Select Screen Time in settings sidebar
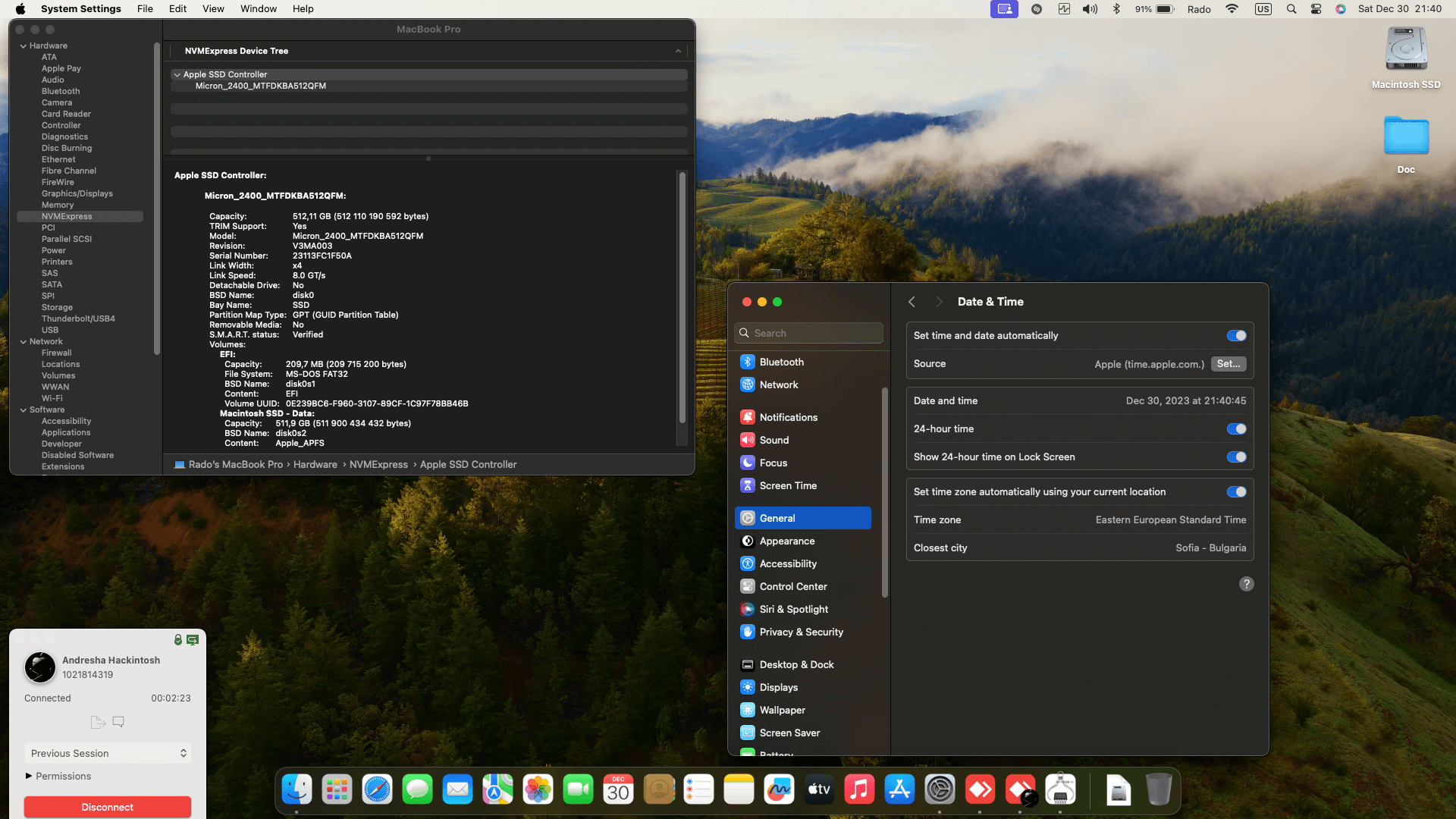The image size is (1456, 819). click(788, 486)
